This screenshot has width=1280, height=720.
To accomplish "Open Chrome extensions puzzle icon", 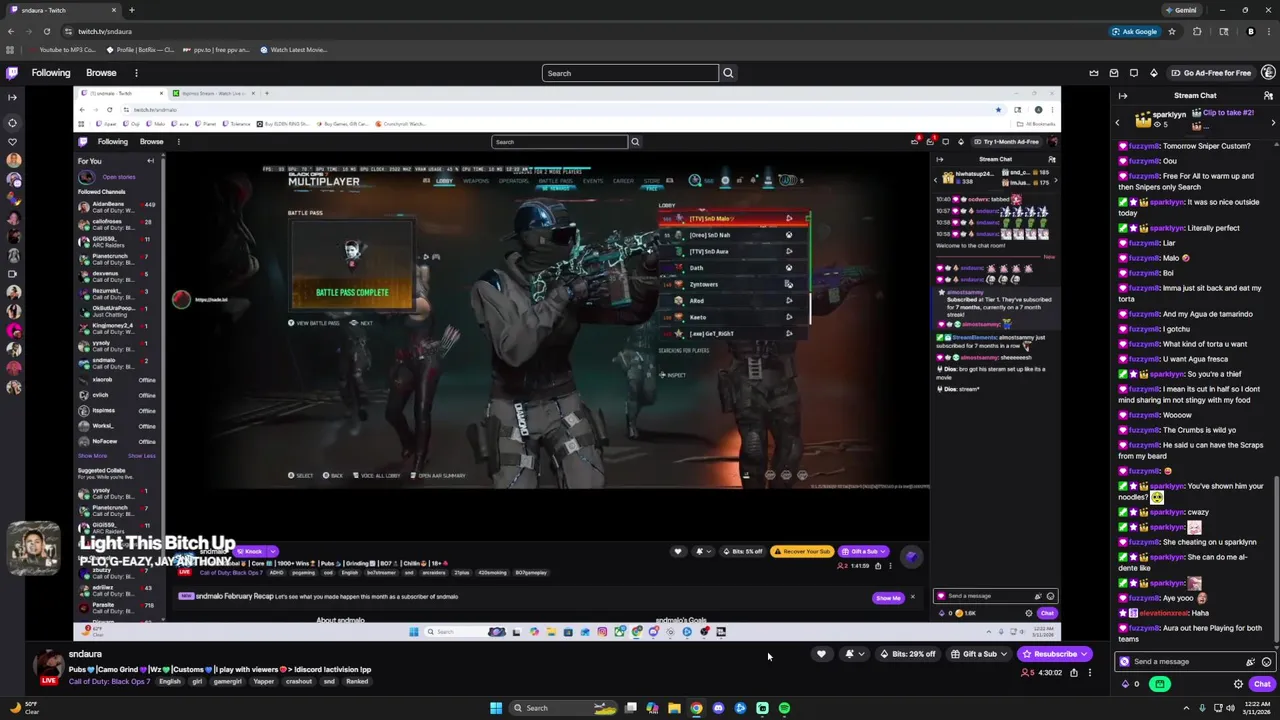I will tap(1197, 32).
